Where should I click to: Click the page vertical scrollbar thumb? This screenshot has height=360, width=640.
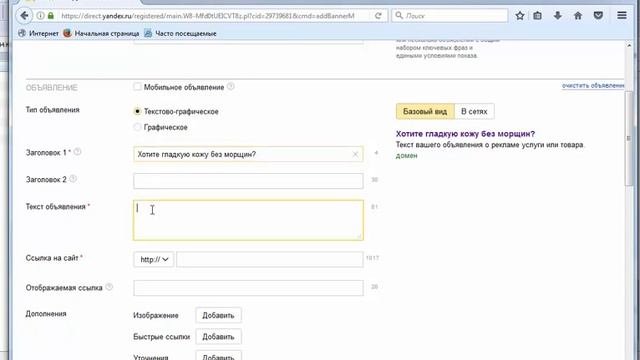[629, 139]
